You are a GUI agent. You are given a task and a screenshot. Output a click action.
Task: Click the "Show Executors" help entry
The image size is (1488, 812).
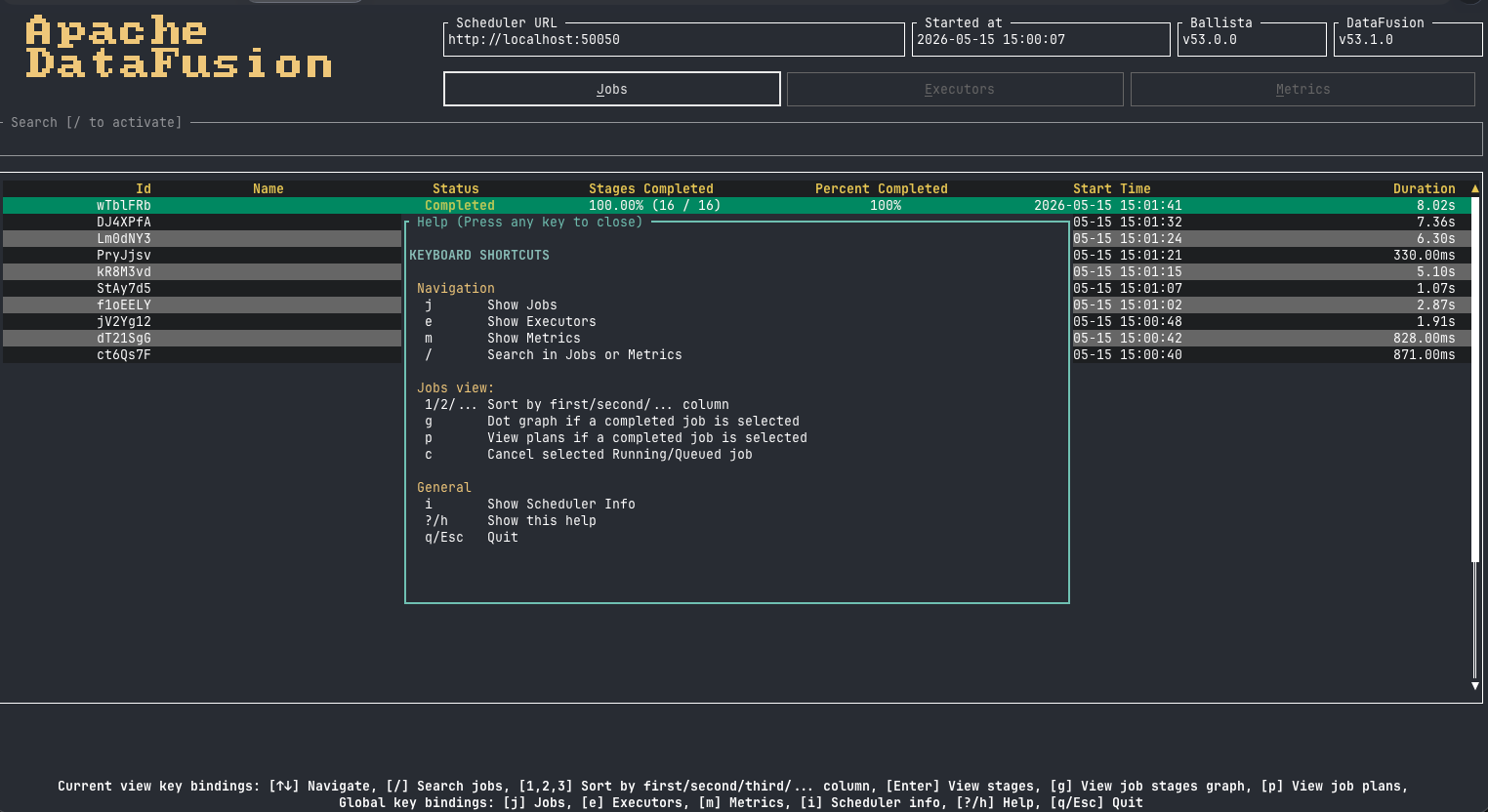click(542, 321)
